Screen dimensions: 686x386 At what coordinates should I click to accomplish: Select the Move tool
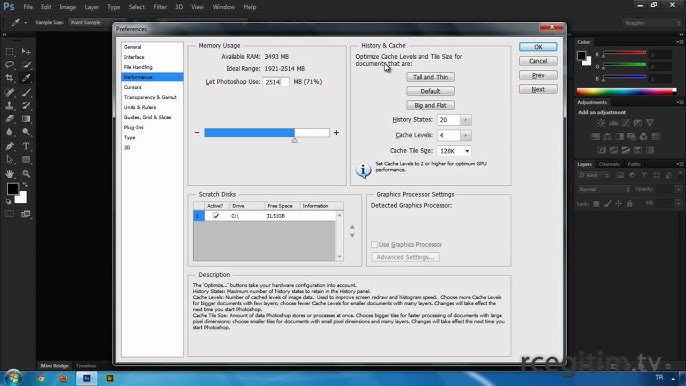26,52
